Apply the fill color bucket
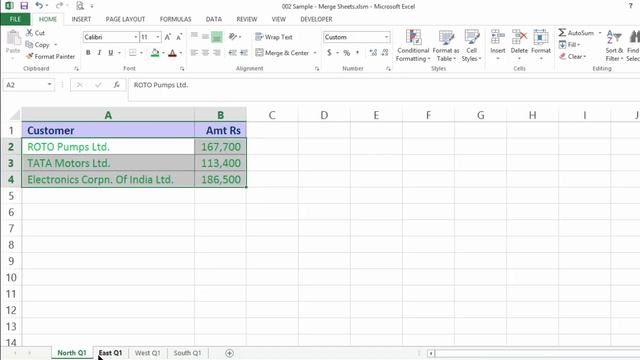The image size is (640, 360). [x=155, y=53]
